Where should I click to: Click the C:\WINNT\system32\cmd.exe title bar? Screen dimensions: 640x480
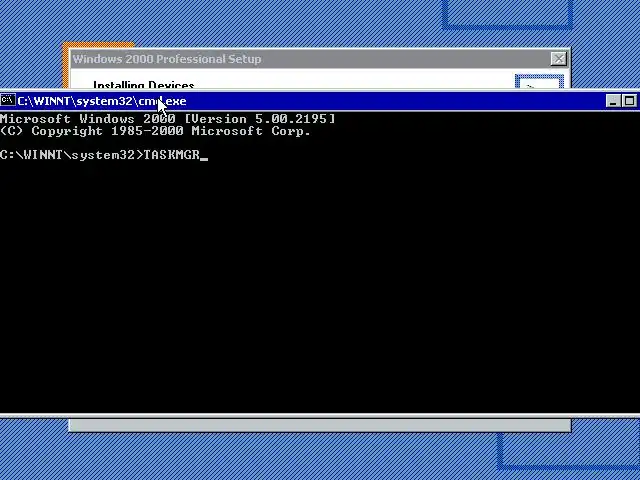[x=320, y=101]
